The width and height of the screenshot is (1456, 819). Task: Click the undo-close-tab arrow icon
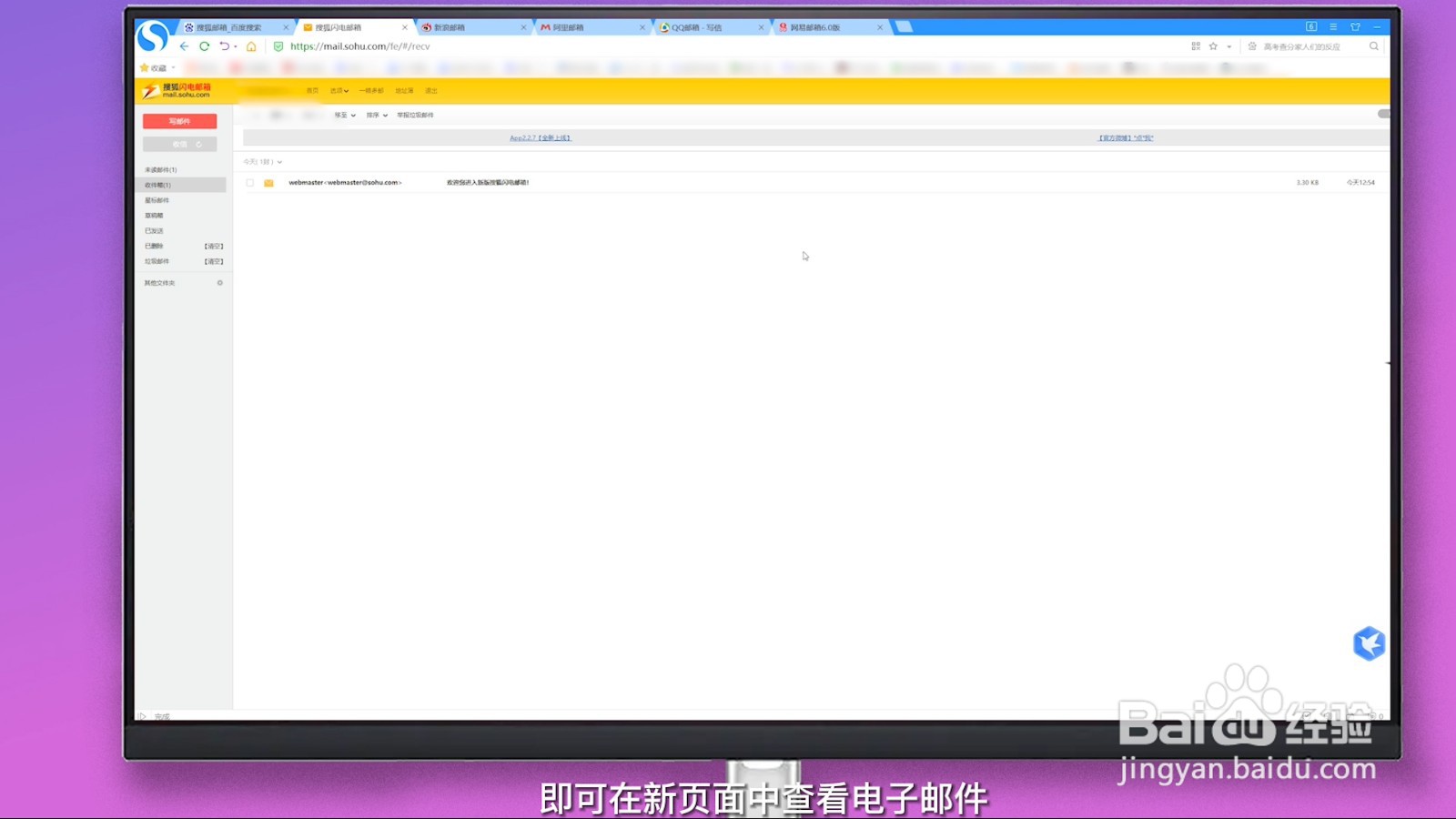[x=224, y=46]
